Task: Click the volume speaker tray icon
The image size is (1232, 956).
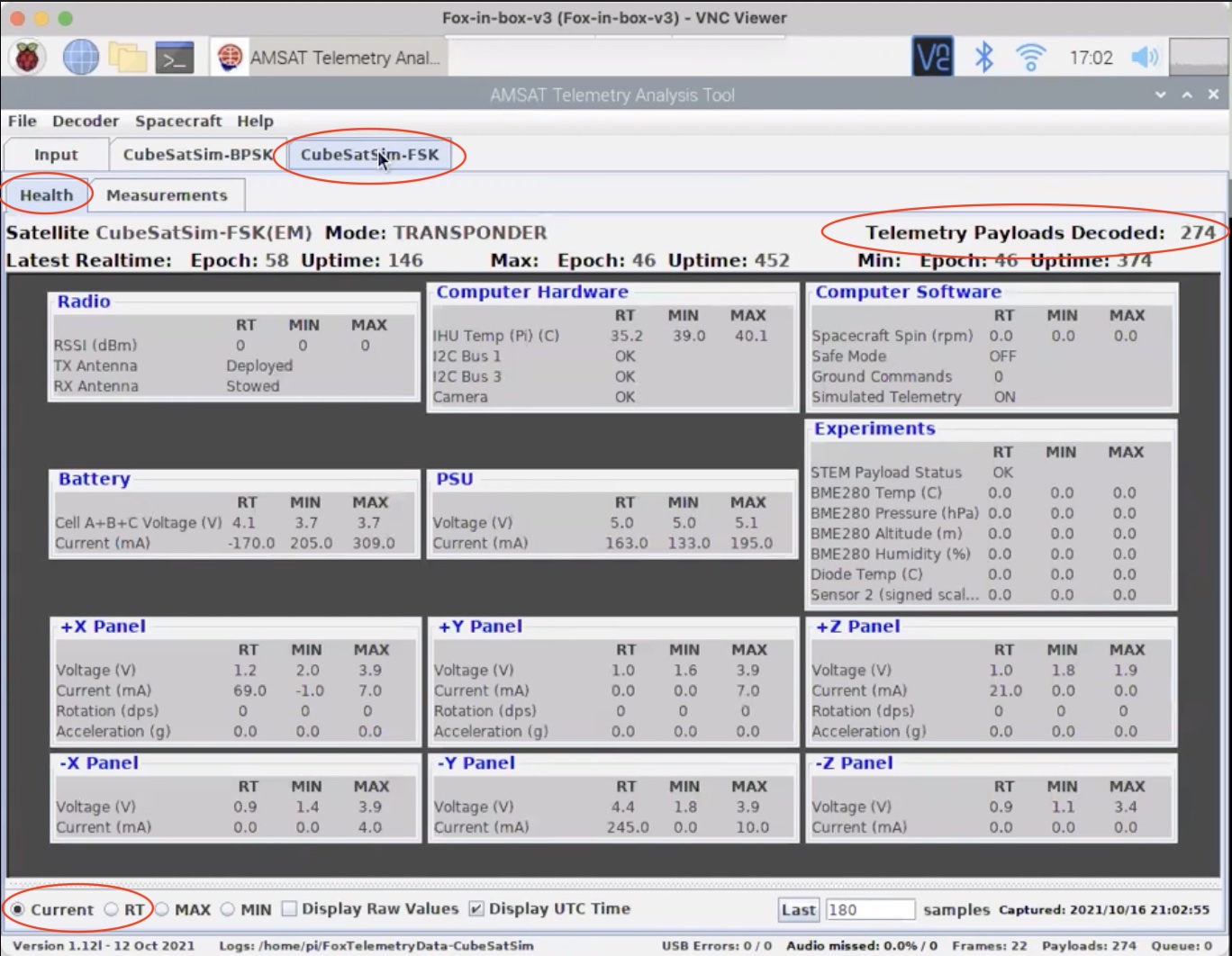Action: pos(1145,58)
